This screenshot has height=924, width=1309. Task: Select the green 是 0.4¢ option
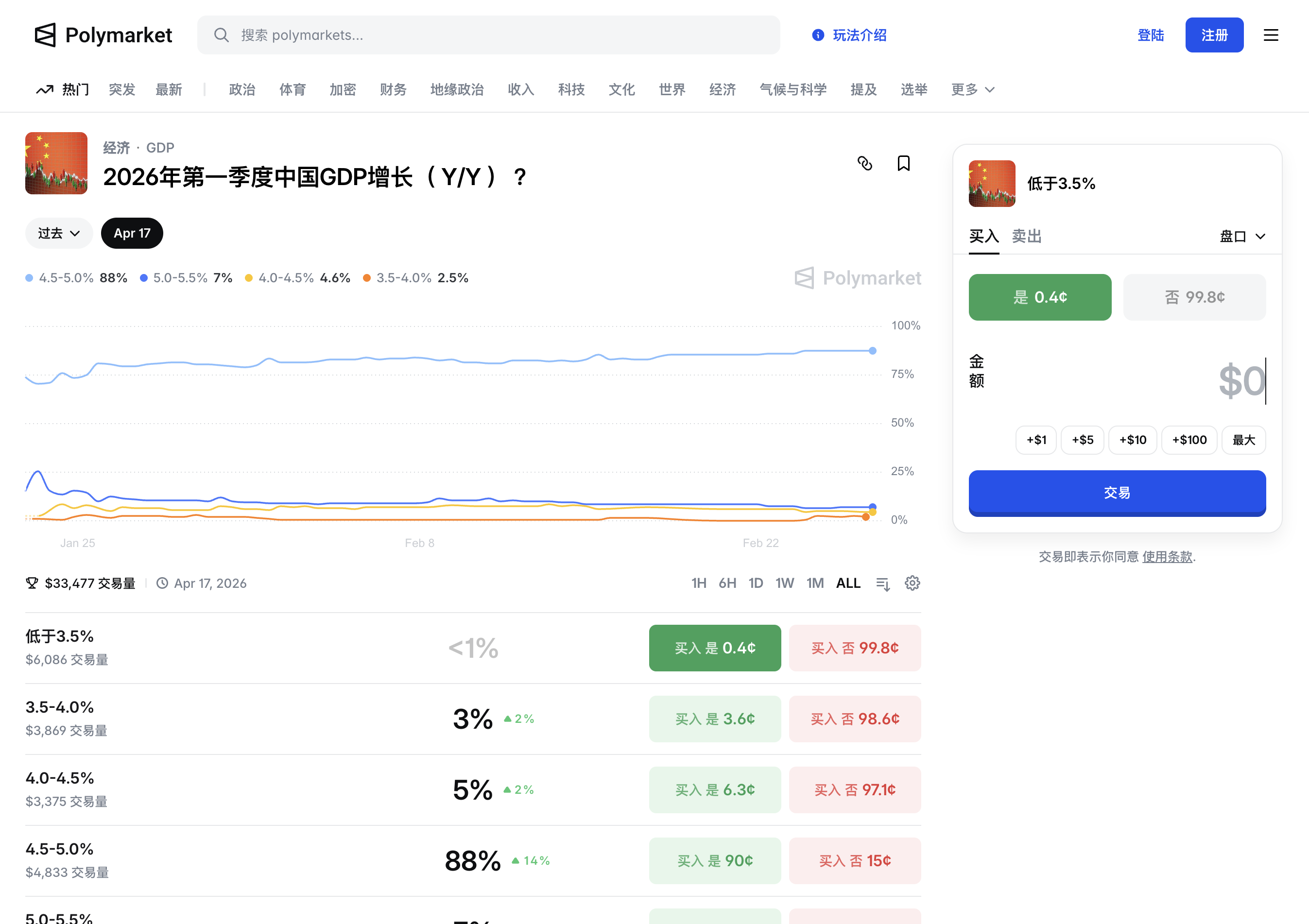tap(1039, 297)
